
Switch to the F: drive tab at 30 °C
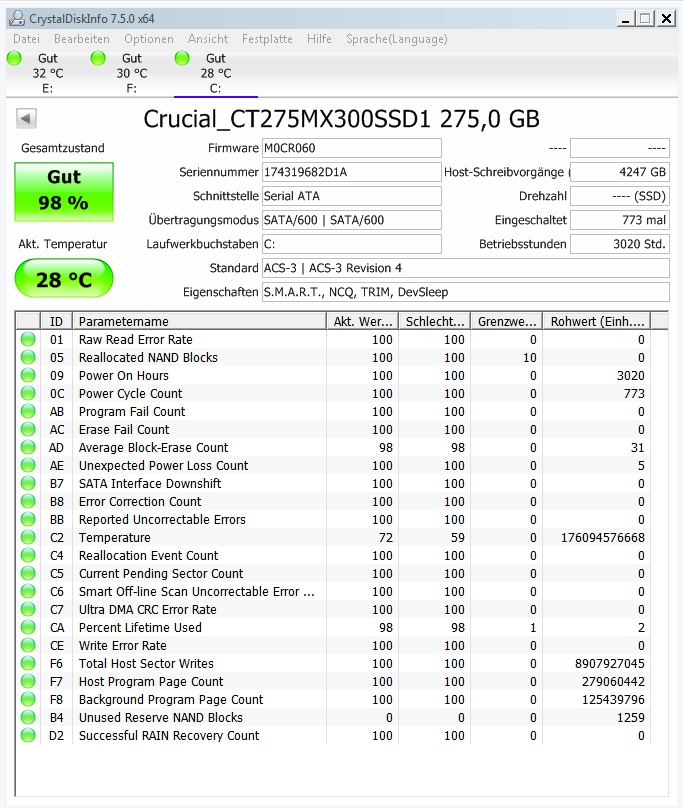click(x=132, y=73)
